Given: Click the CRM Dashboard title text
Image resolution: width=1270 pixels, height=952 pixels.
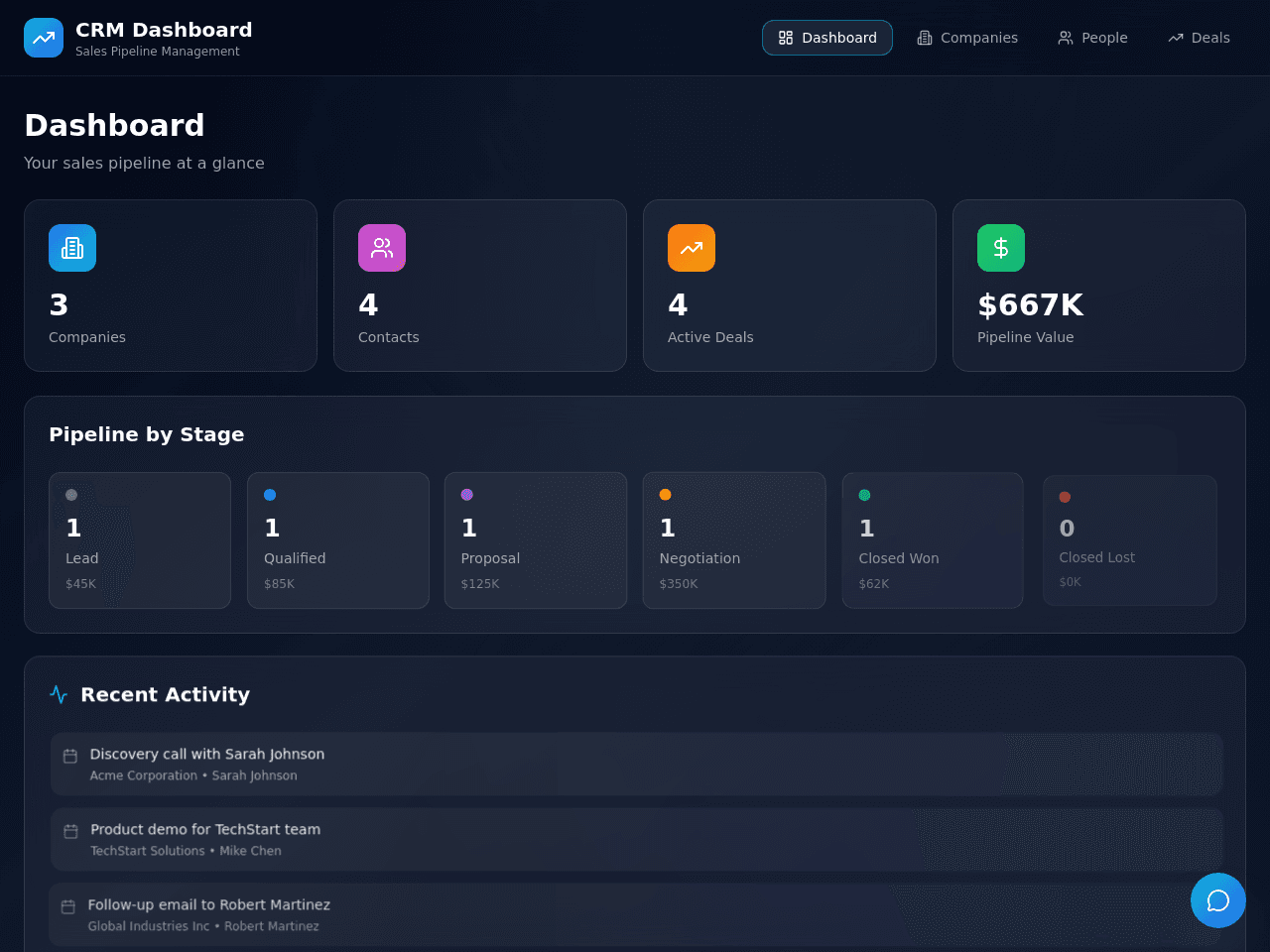Looking at the screenshot, I should tap(164, 30).
